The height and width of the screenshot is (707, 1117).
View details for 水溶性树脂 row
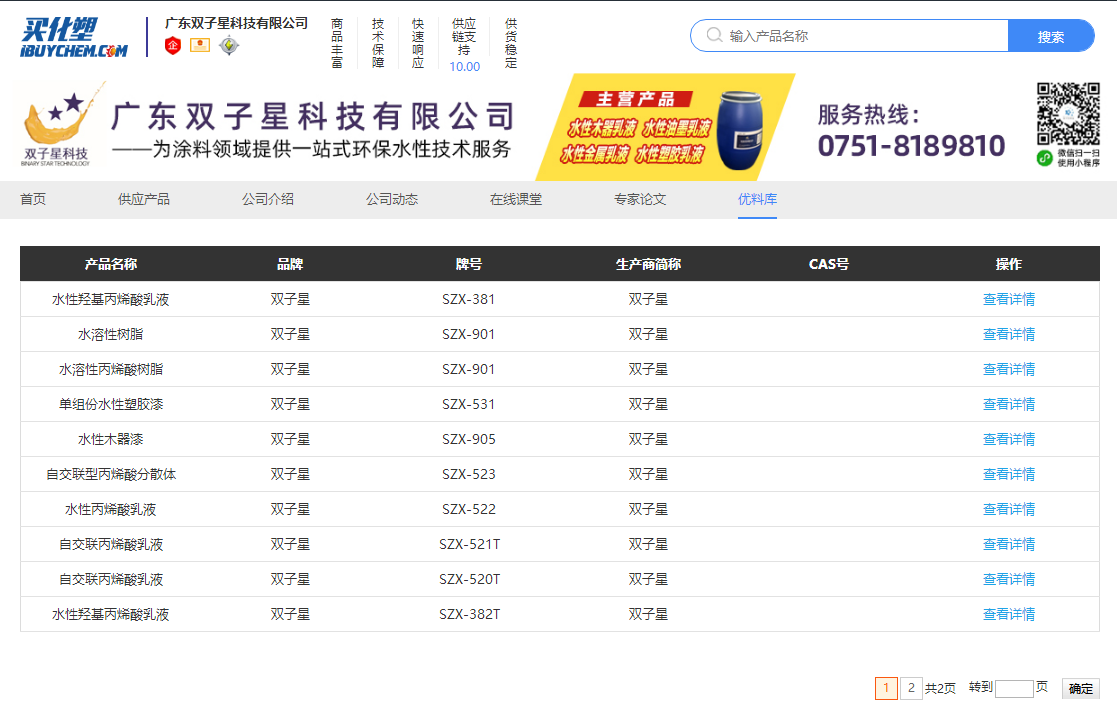pyautogui.click(x=1009, y=334)
